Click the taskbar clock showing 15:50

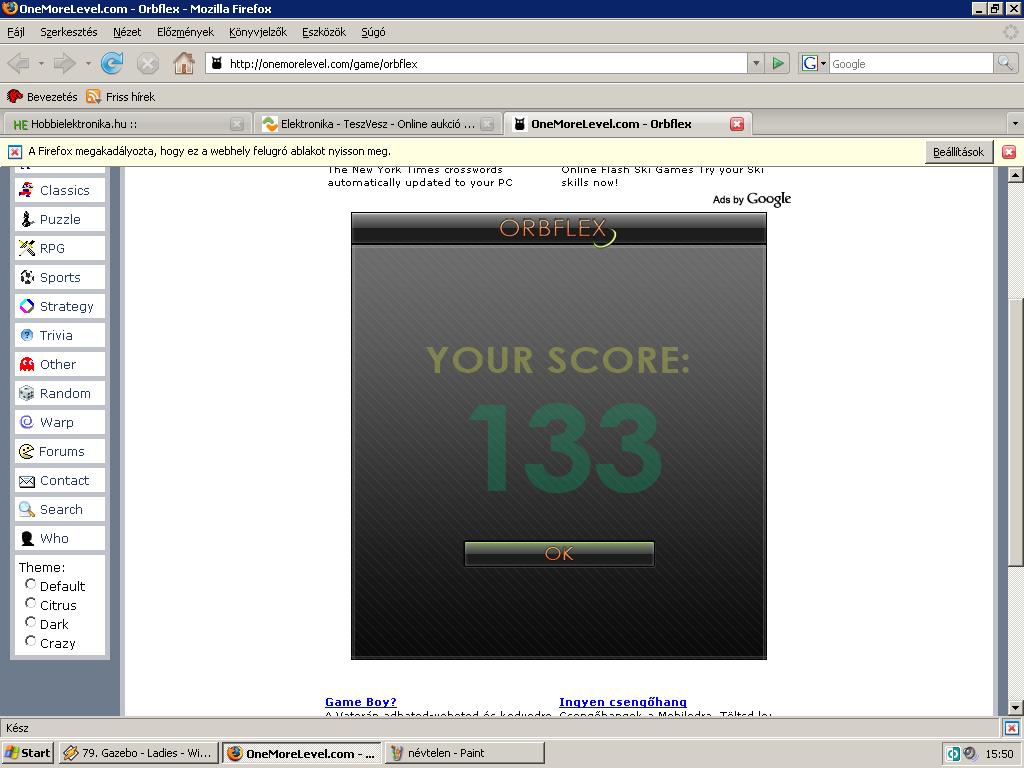[x=999, y=754]
